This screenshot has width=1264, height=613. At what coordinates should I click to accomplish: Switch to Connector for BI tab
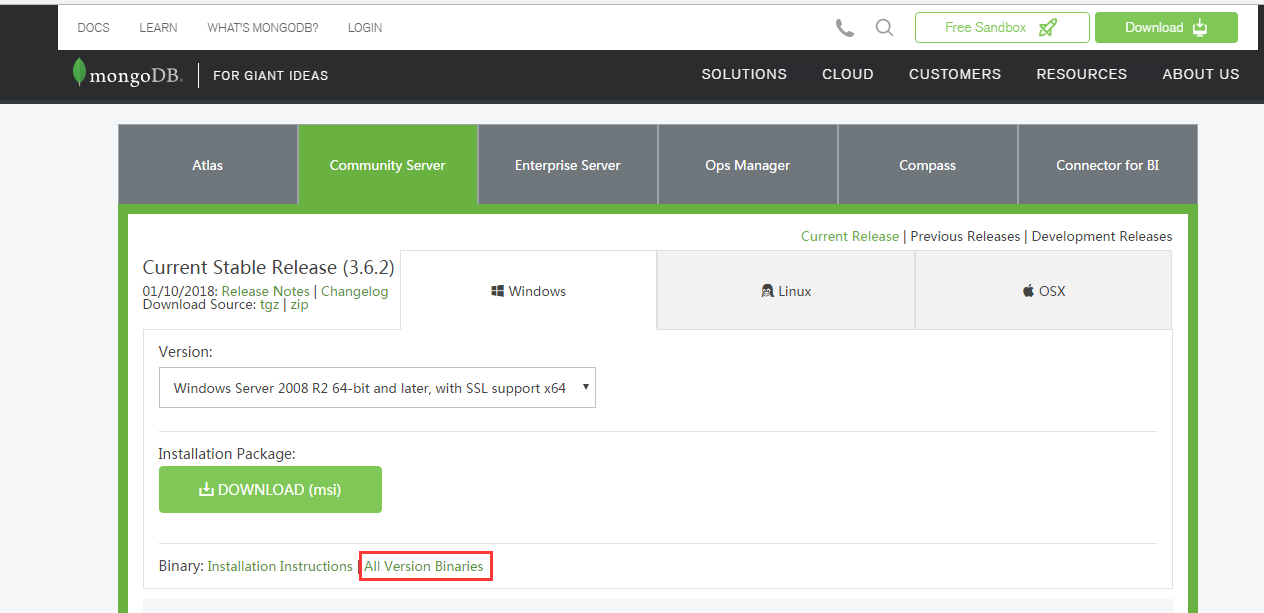pos(1108,165)
